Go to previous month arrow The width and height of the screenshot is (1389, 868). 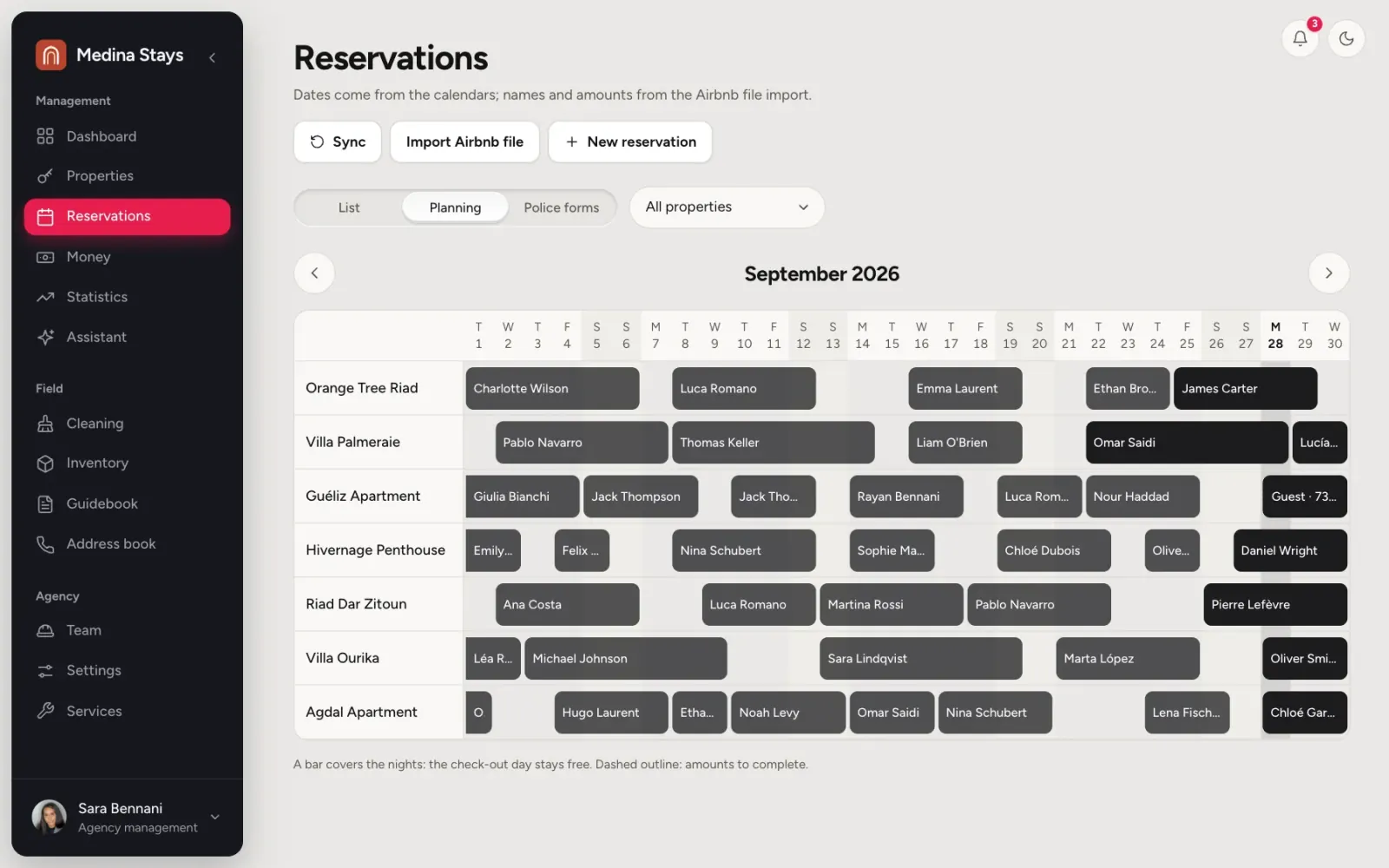(314, 273)
